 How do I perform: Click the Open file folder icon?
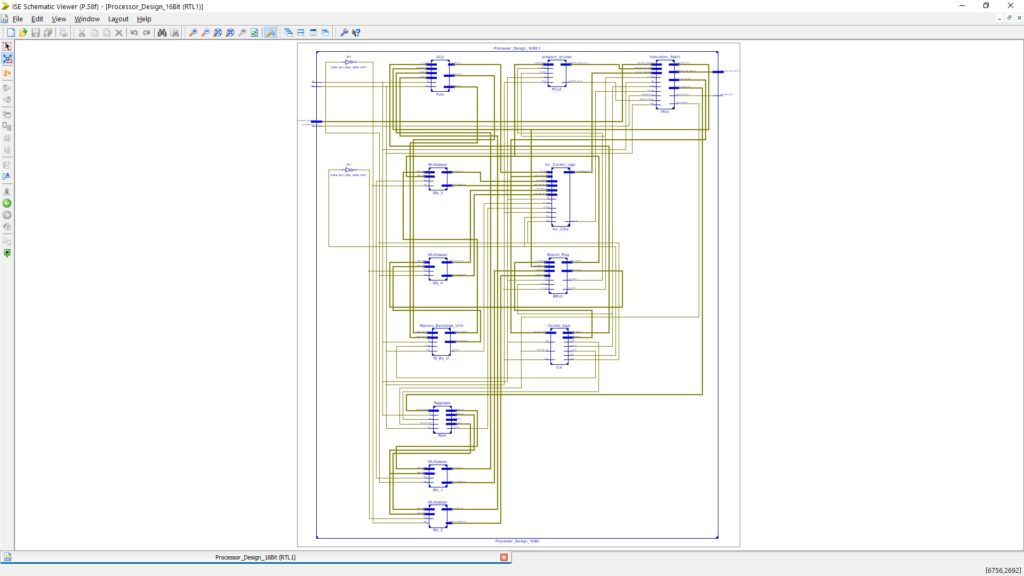23,33
